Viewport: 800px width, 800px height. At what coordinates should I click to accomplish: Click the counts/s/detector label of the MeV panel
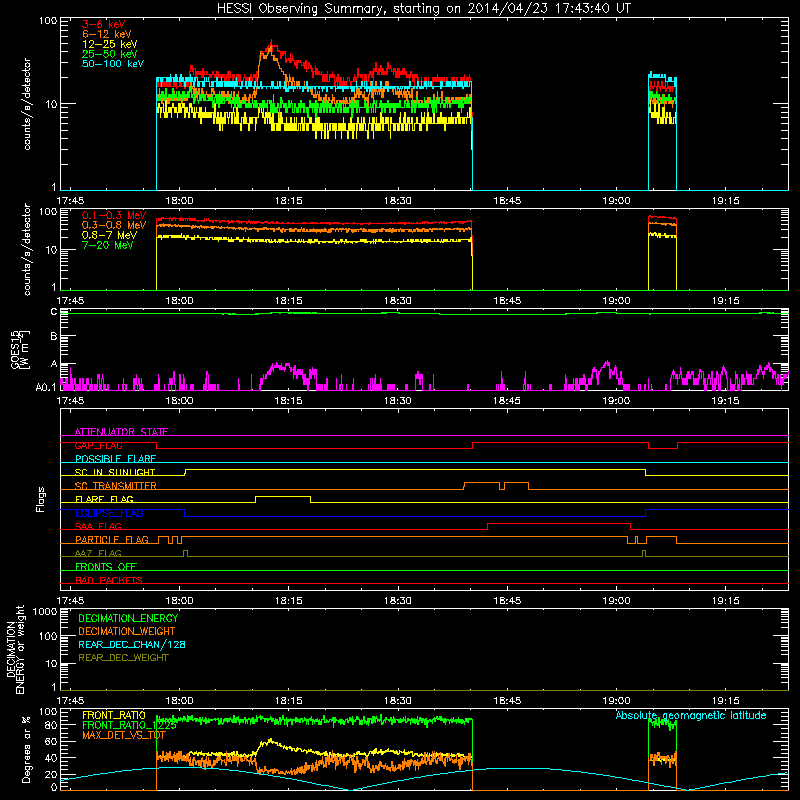27,250
